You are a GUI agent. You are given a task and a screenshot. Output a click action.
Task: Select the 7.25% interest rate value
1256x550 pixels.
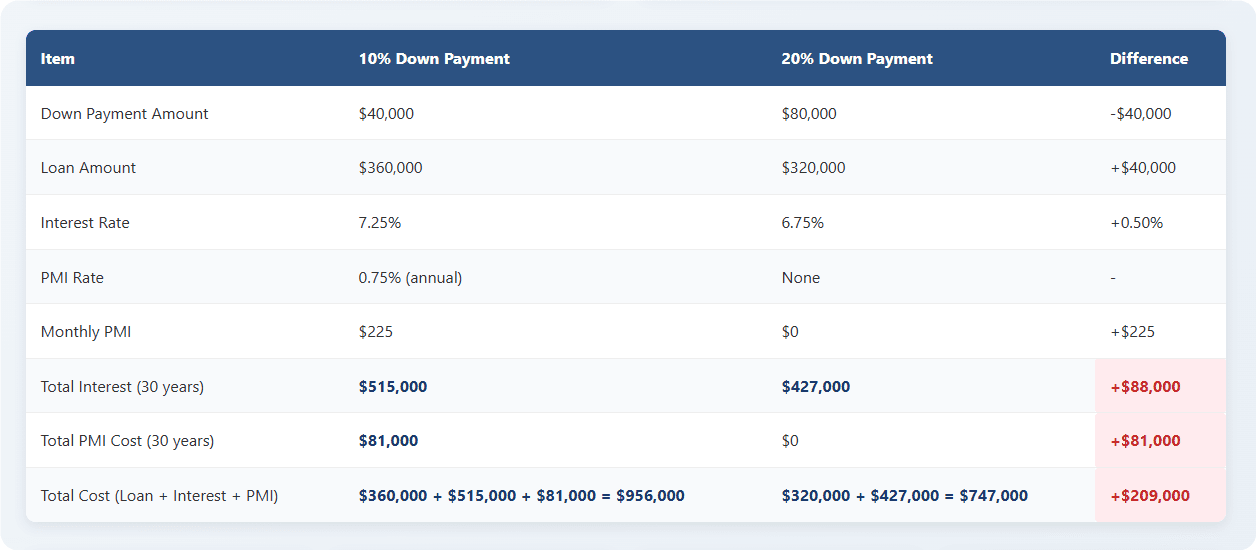pos(380,223)
